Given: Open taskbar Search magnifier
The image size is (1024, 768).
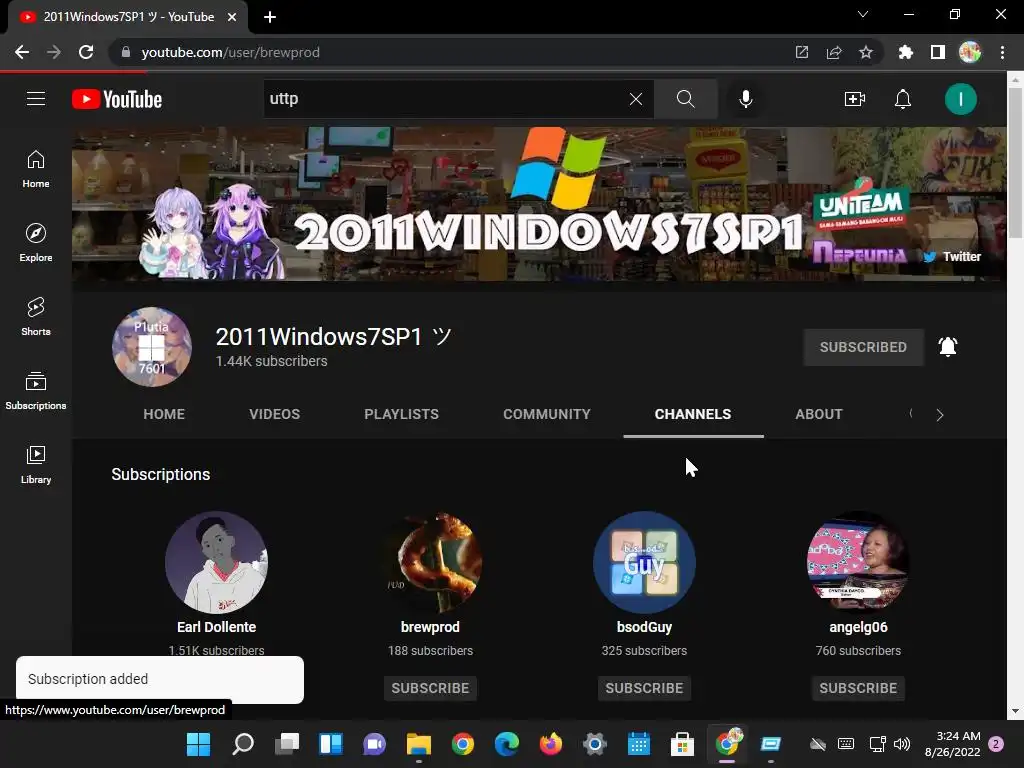Looking at the screenshot, I should tap(243, 744).
